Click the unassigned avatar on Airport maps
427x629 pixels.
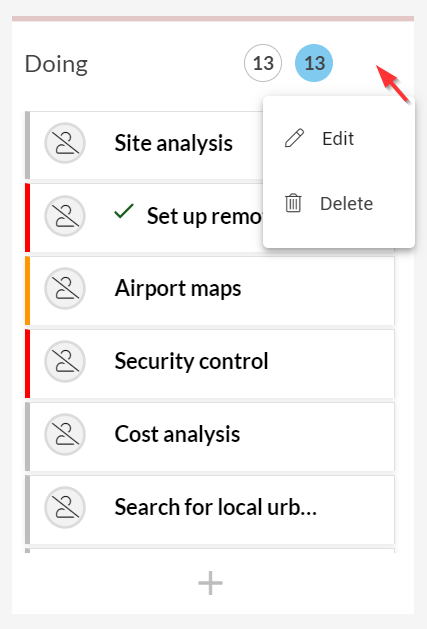(65, 288)
